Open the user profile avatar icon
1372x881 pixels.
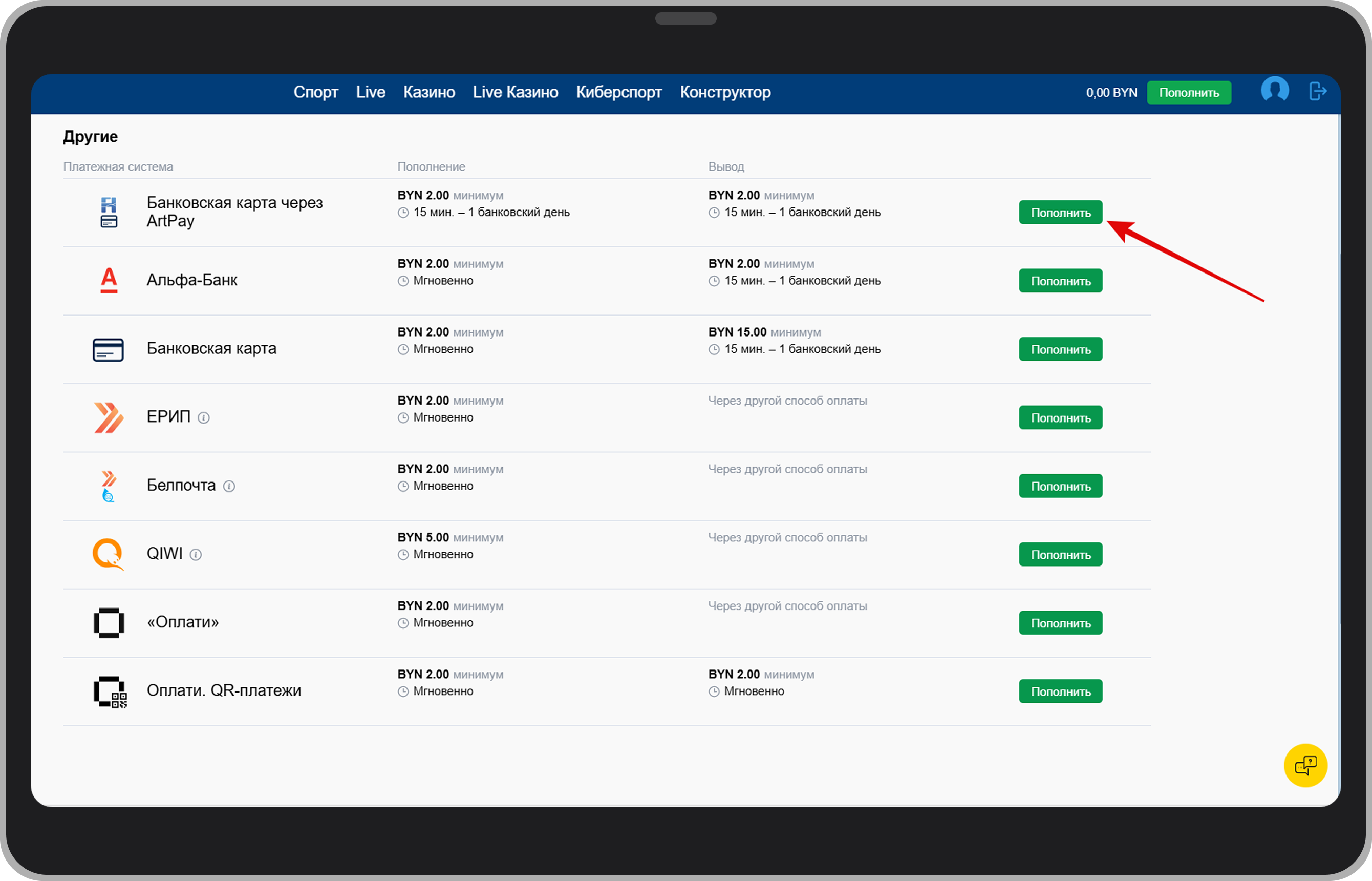pos(1274,90)
